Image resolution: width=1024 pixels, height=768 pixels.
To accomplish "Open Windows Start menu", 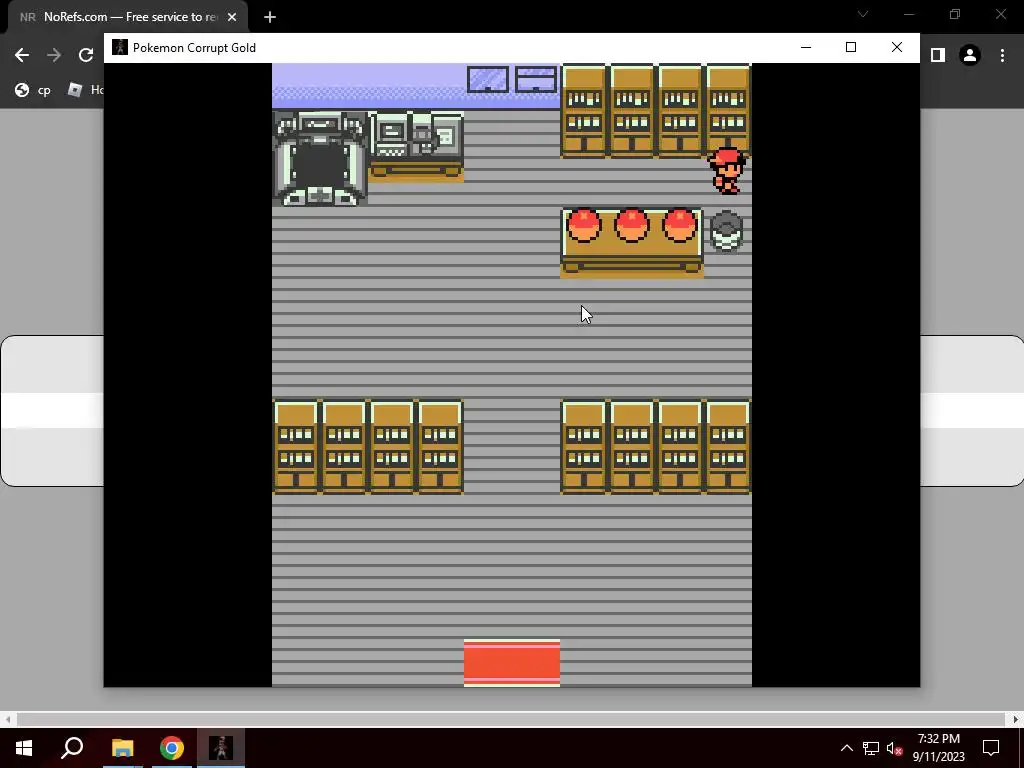I will (x=24, y=748).
